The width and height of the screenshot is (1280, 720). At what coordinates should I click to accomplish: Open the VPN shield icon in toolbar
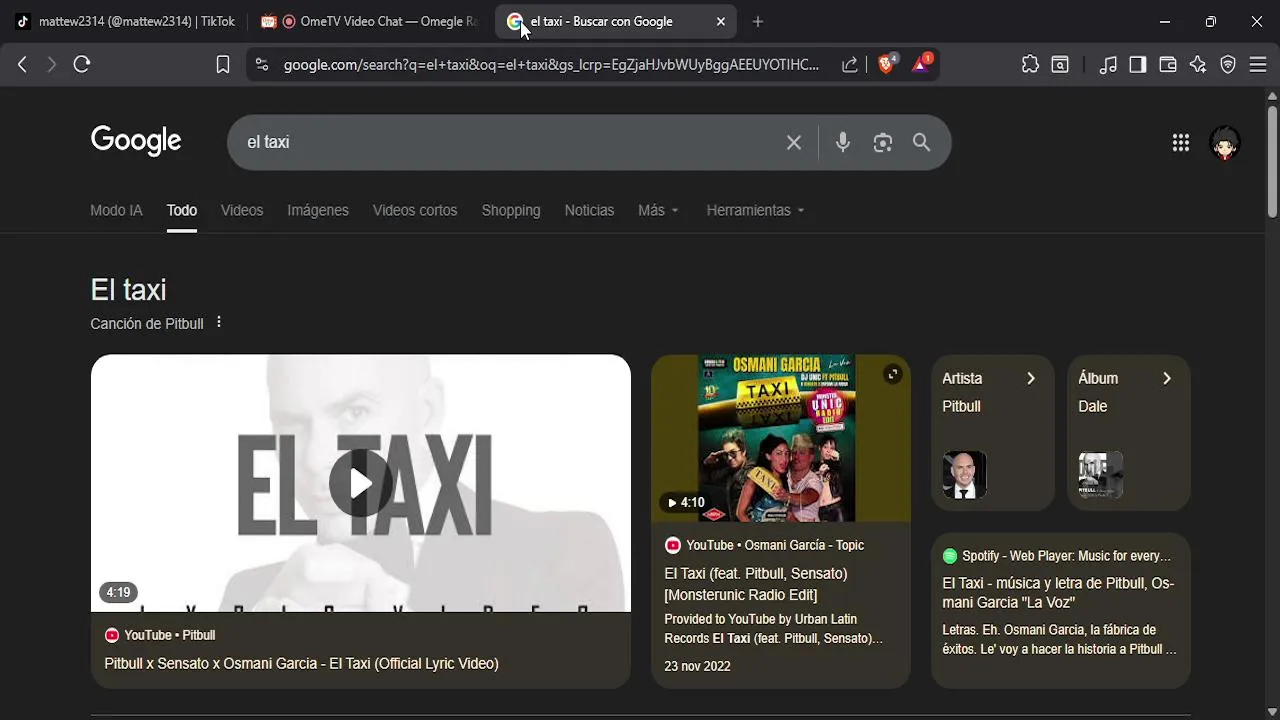point(1228,64)
